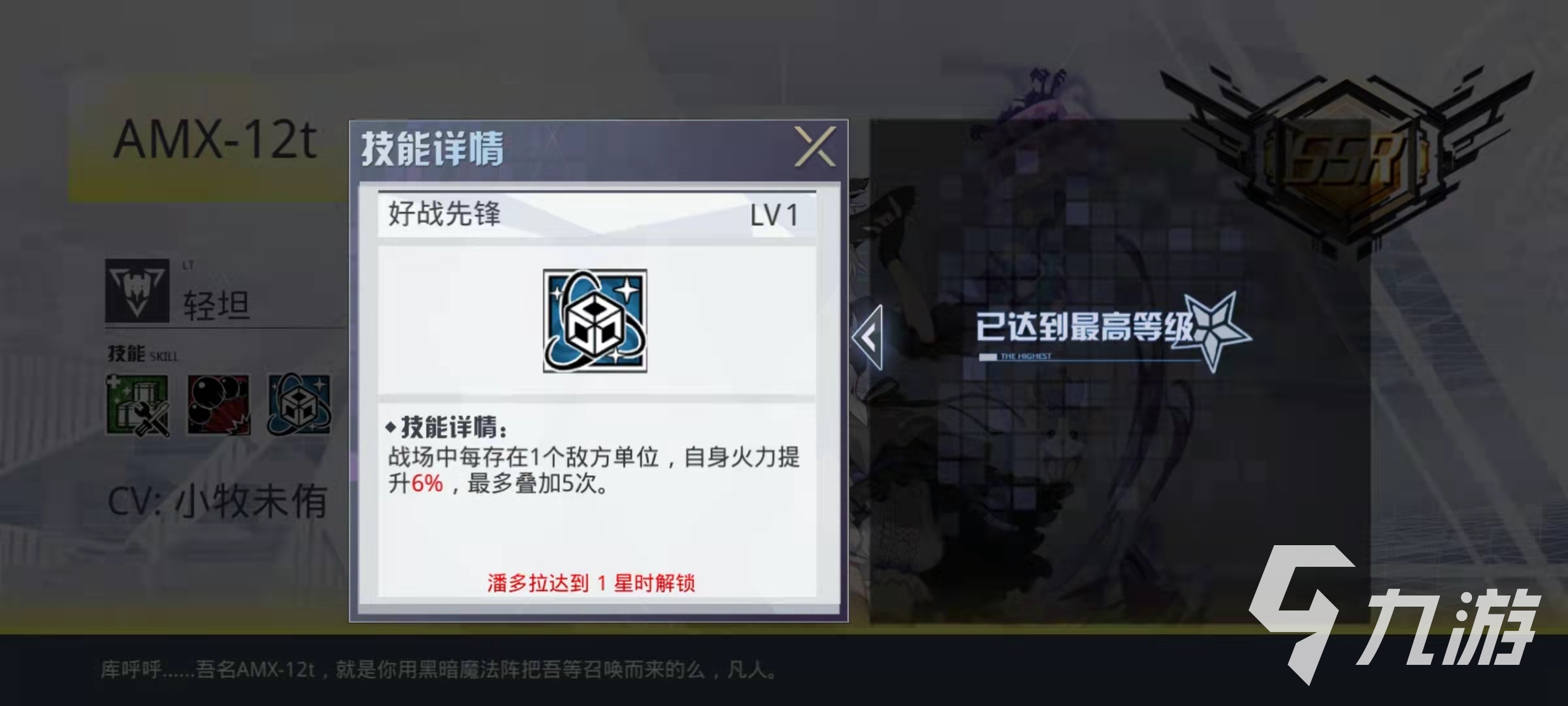Click the 轻坦 tank type label

216,305
